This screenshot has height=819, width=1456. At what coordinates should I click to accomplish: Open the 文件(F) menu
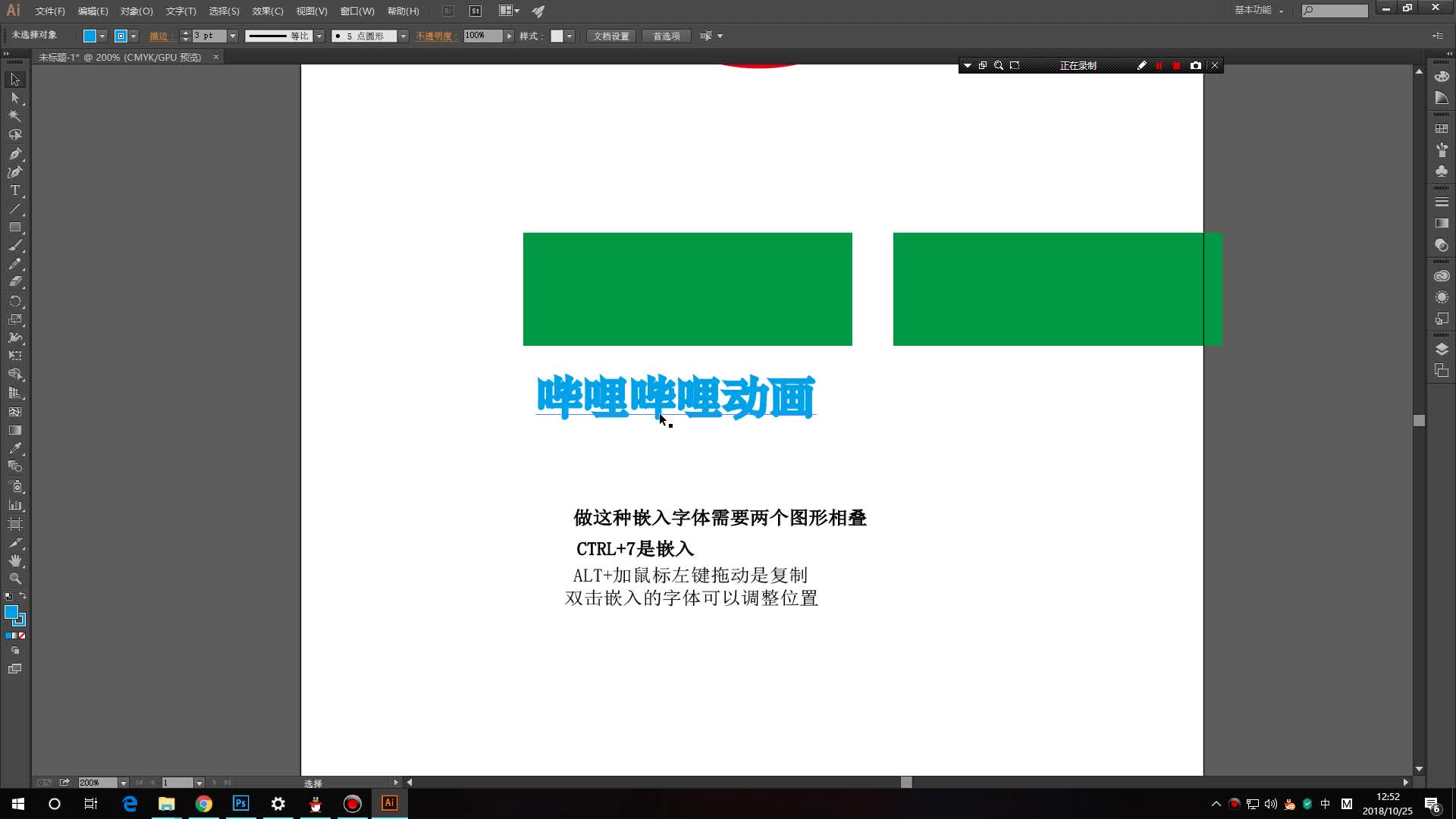pyautogui.click(x=50, y=11)
